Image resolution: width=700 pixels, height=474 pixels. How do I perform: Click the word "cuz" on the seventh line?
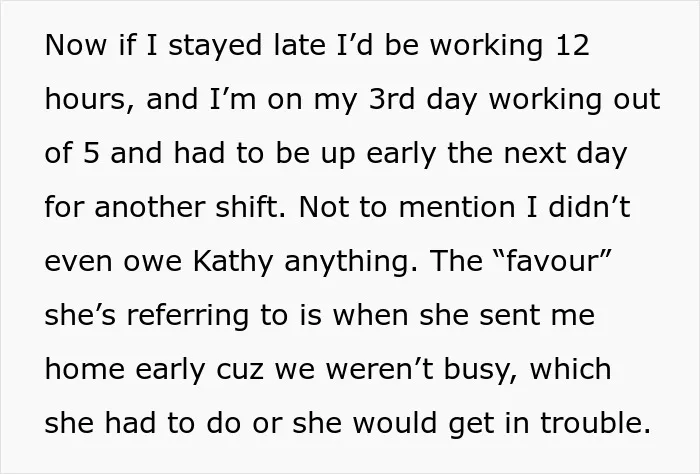[x=240, y=371]
